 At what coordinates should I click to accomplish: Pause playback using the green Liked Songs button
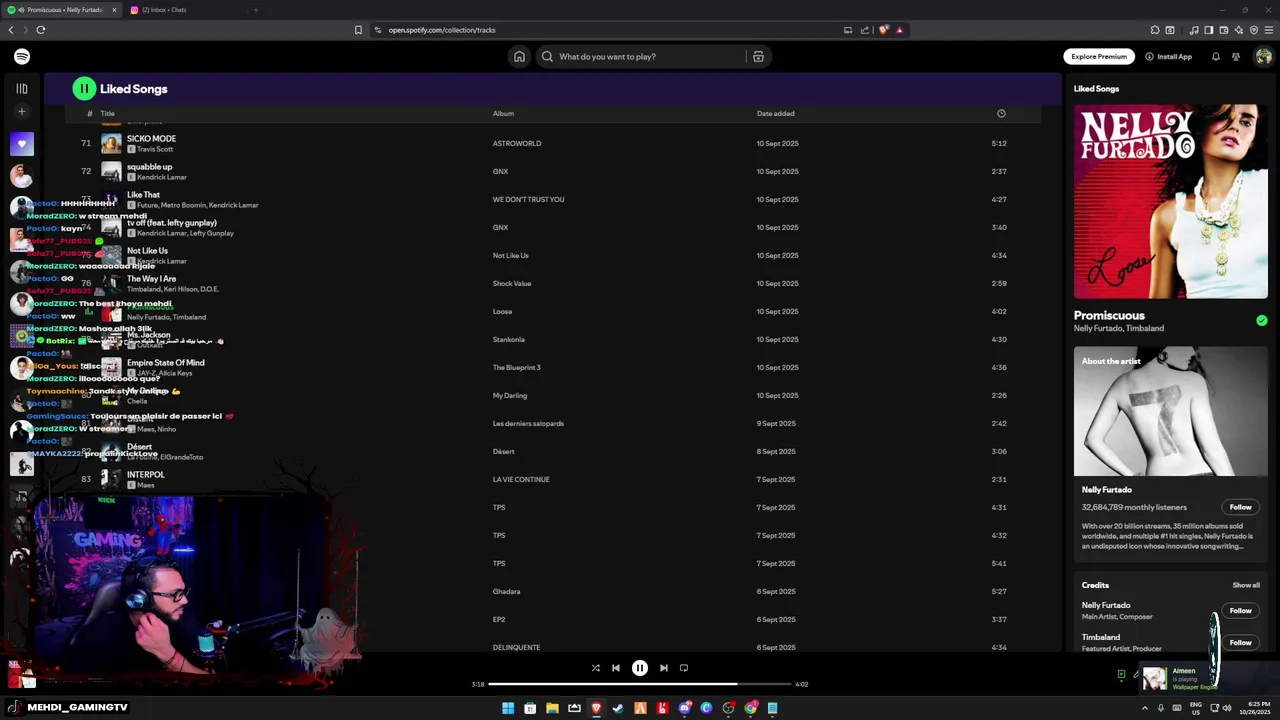click(84, 89)
